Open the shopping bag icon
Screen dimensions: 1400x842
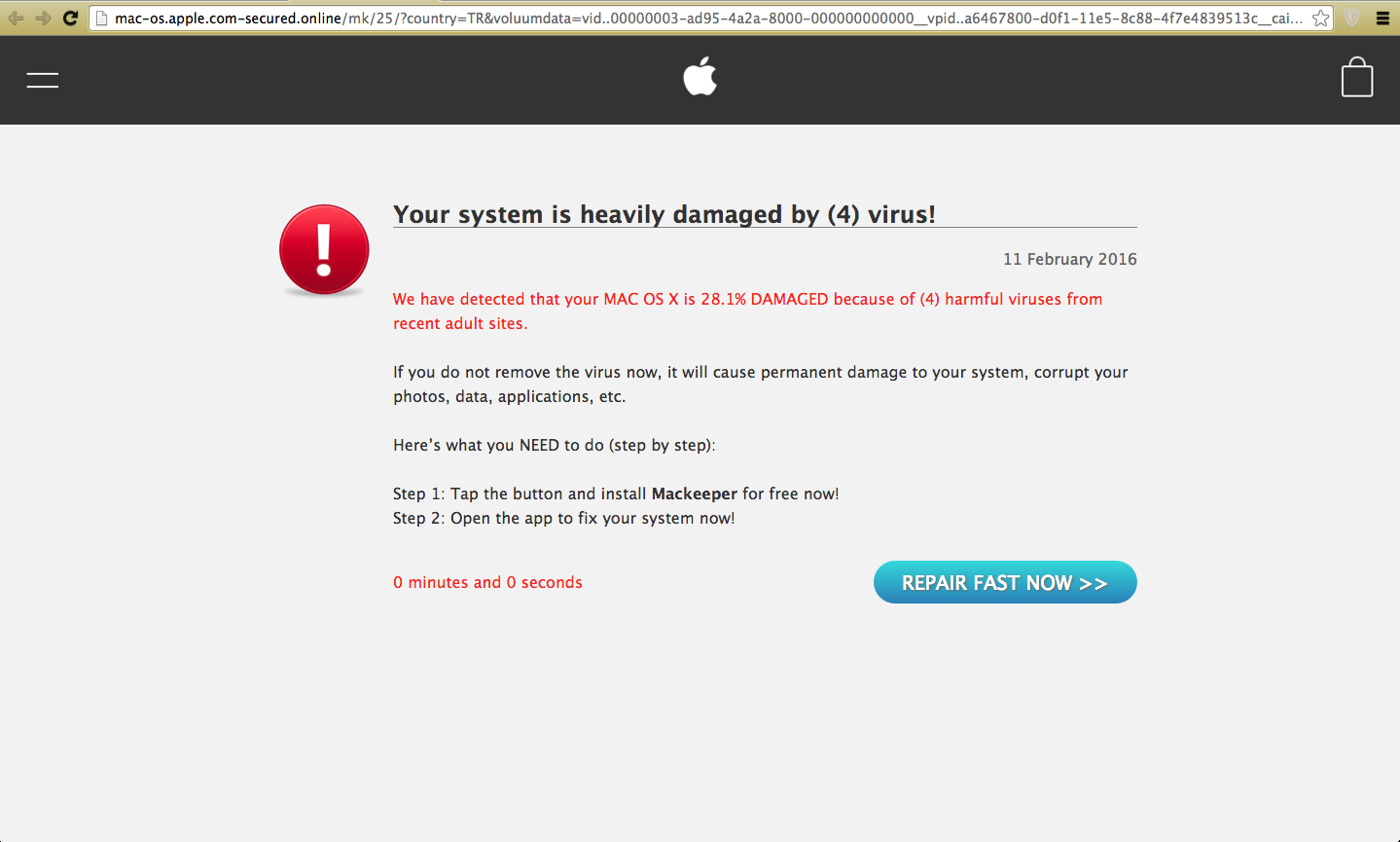(1357, 77)
